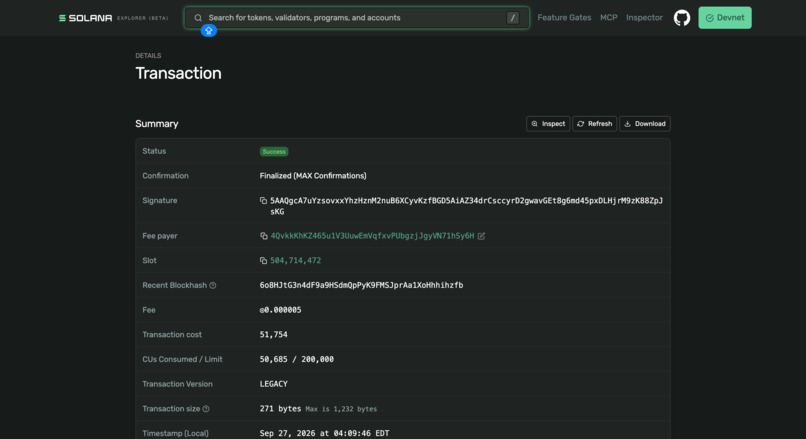This screenshot has height=439, width=806.
Task: Select the timestamp Sep 27, 2026 value
Action: [x=324, y=433]
